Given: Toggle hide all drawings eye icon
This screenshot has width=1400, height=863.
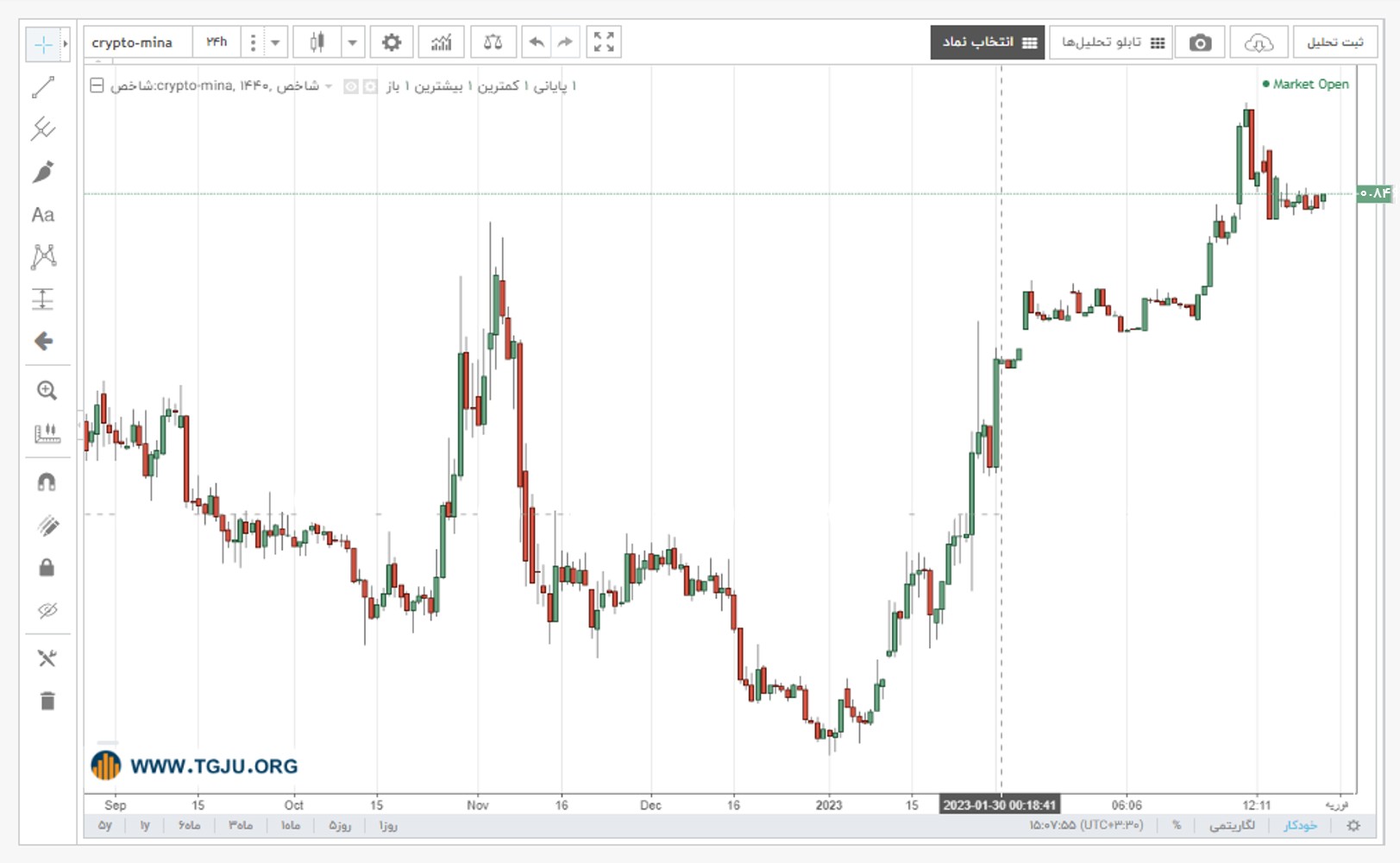Looking at the screenshot, I should 47,611.
